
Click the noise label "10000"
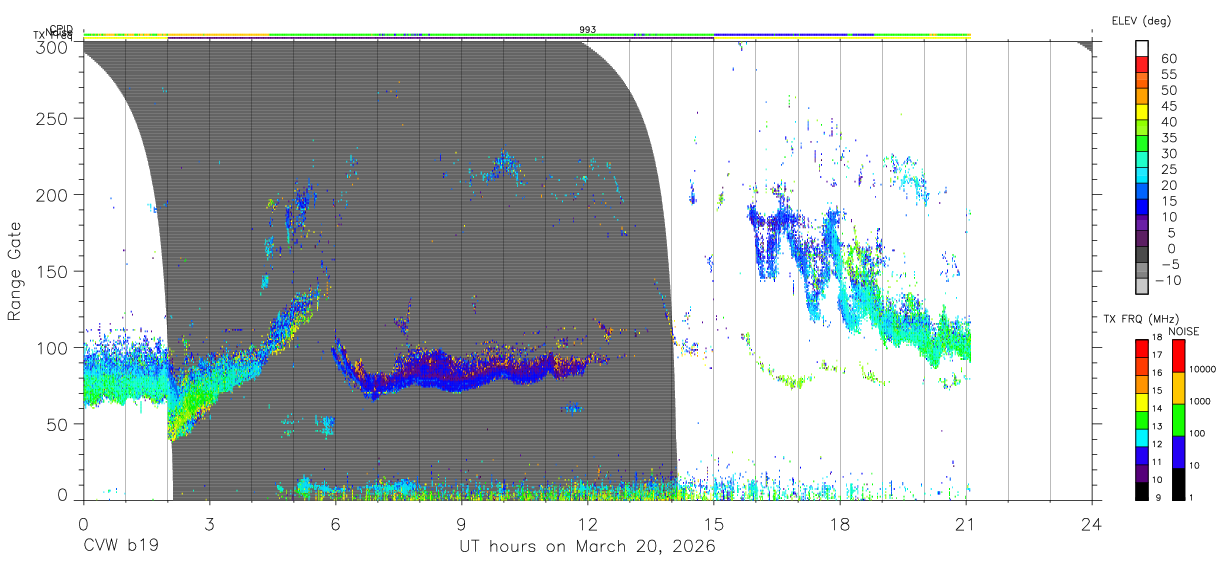1203,369
